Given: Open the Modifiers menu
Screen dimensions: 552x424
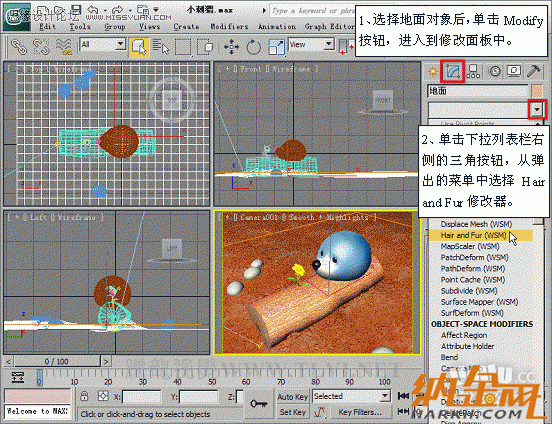Looking at the screenshot, I should pos(229,26).
